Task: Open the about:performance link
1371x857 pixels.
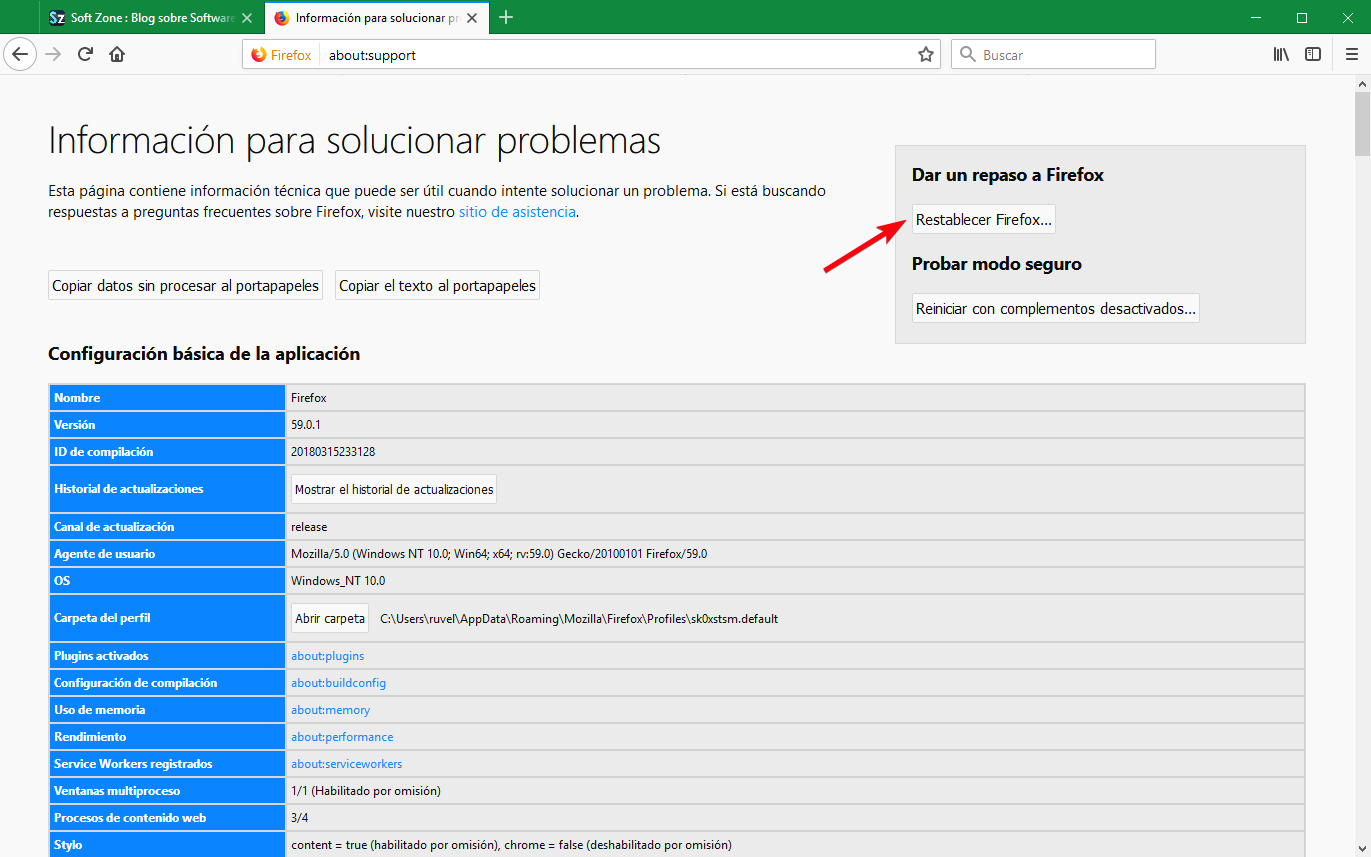Action: coord(342,737)
